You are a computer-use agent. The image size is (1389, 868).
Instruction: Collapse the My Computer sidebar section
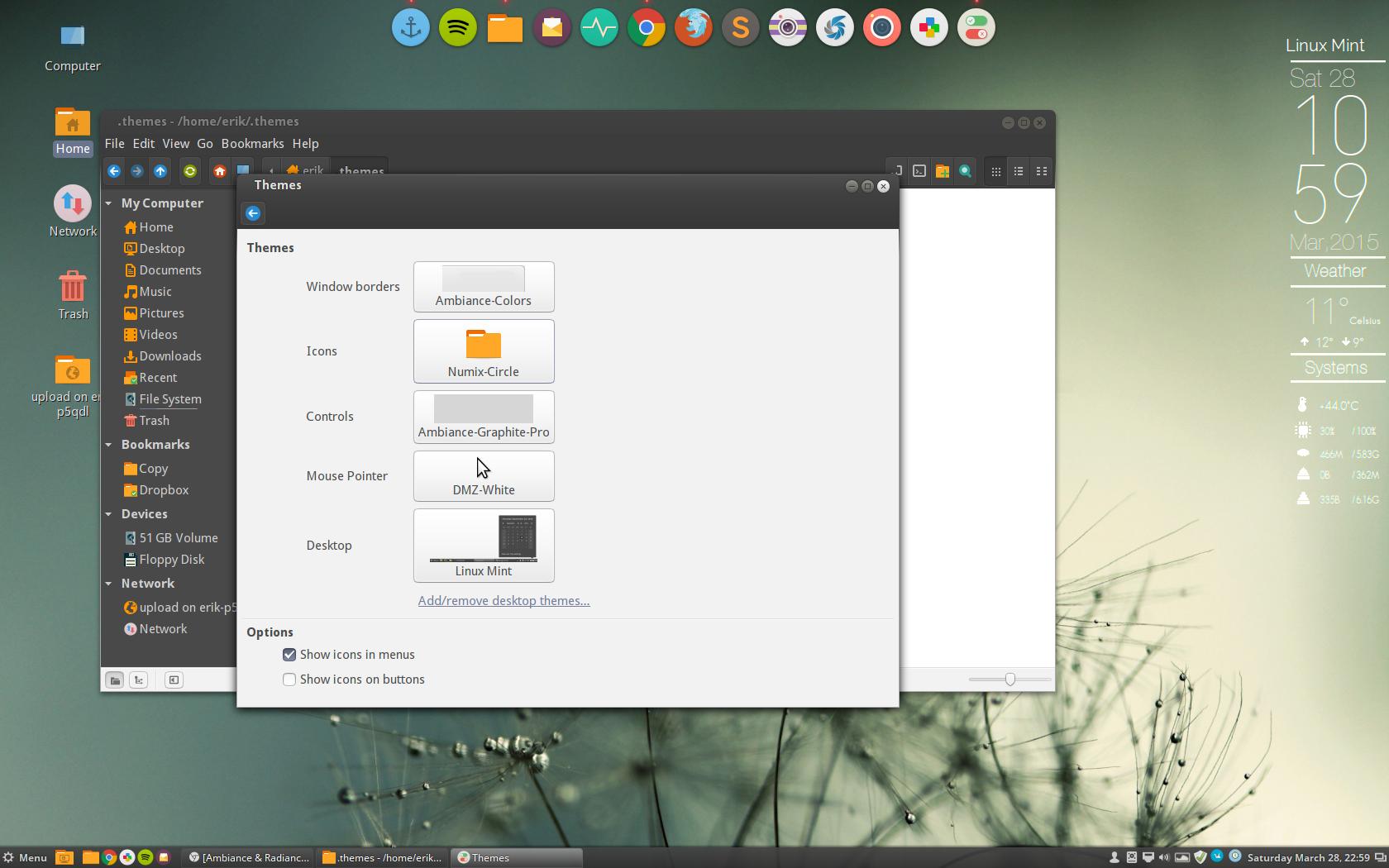click(108, 203)
